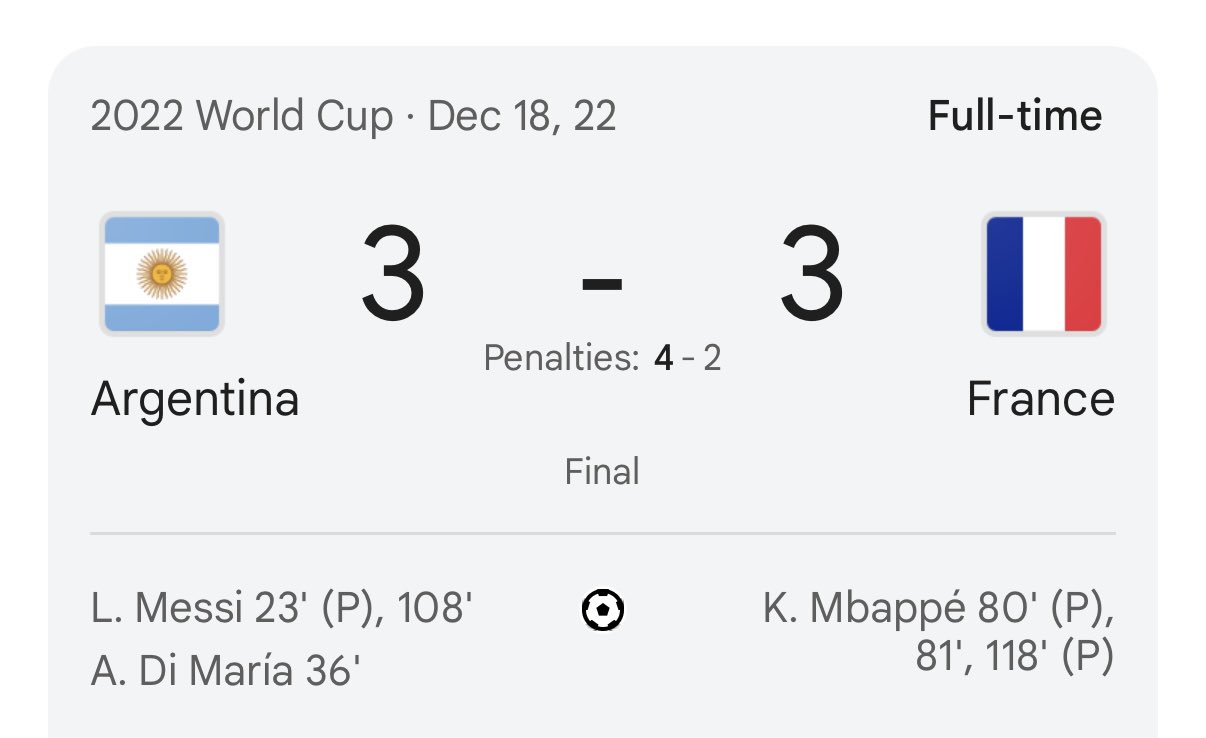Click the sun emblem on Argentina flag
Viewport: 1206px width, 738px height.
click(x=162, y=274)
